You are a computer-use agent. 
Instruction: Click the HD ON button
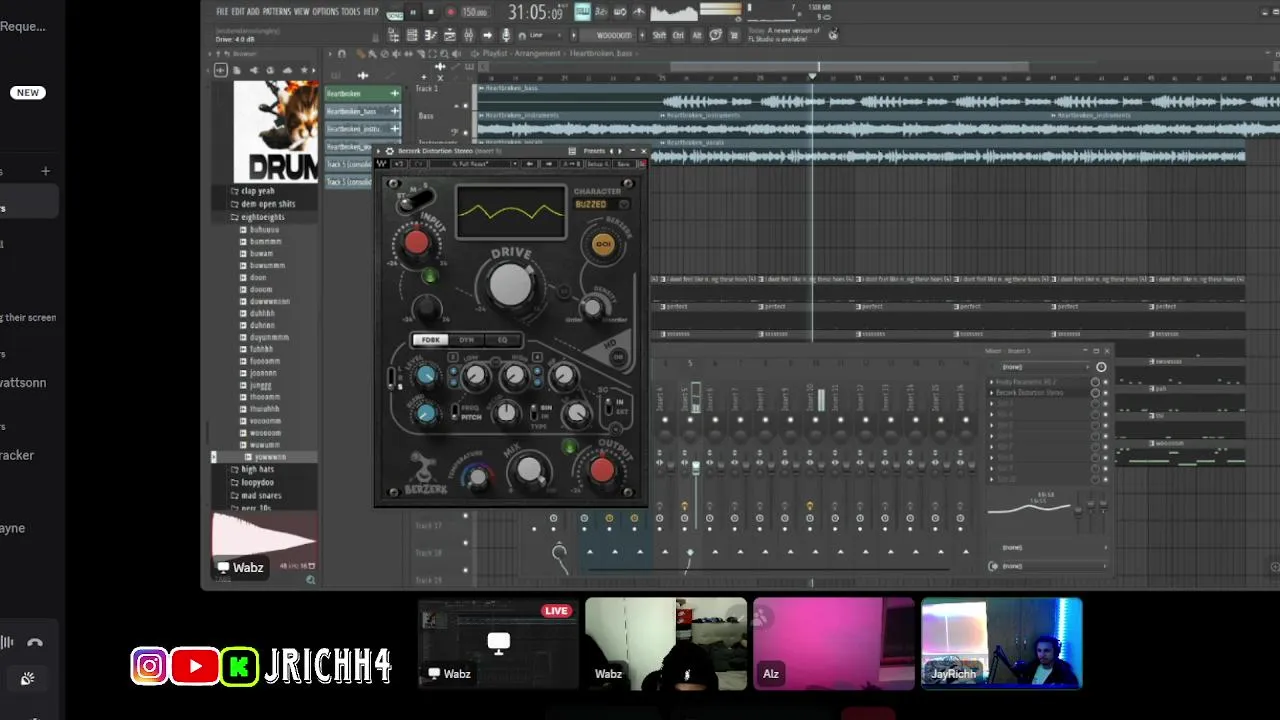click(x=617, y=357)
